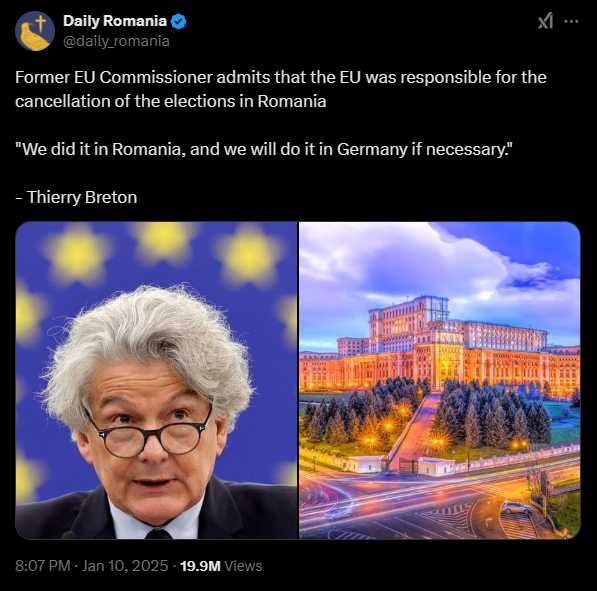Viewport: 597px width, 591px height.
Task: Click the Views label beside the count
Action: pyautogui.click(x=243, y=566)
